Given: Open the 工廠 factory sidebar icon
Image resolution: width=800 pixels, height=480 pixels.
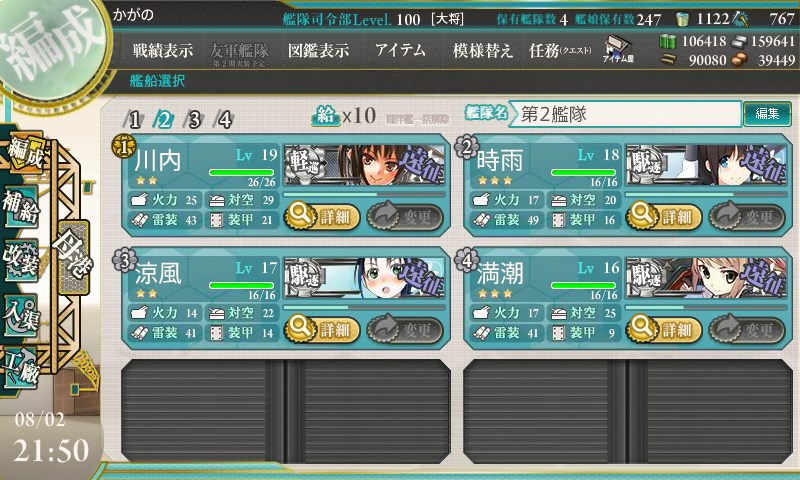Looking at the screenshot, I should 20,368.
